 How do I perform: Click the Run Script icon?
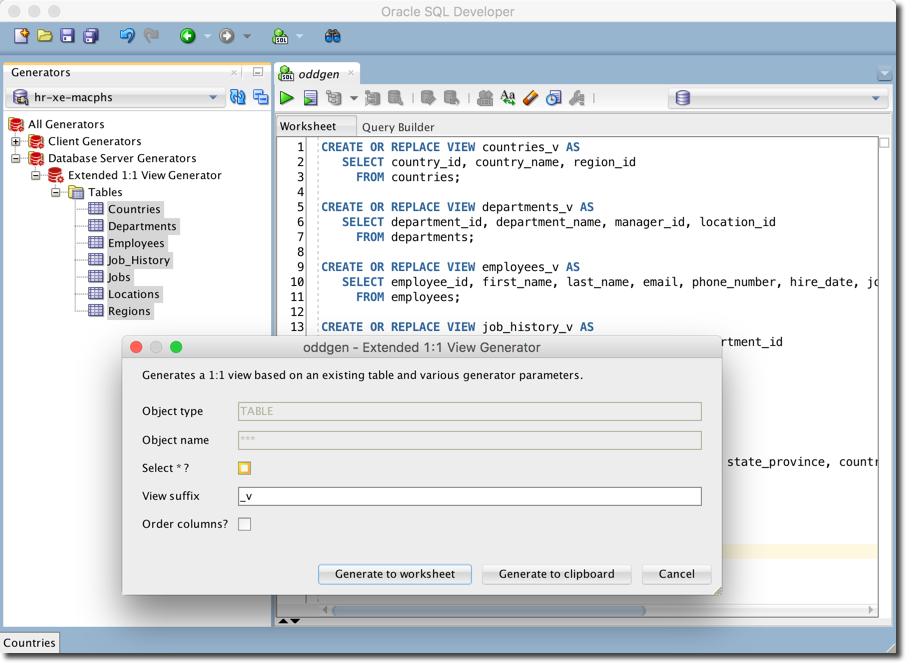[310, 98]
